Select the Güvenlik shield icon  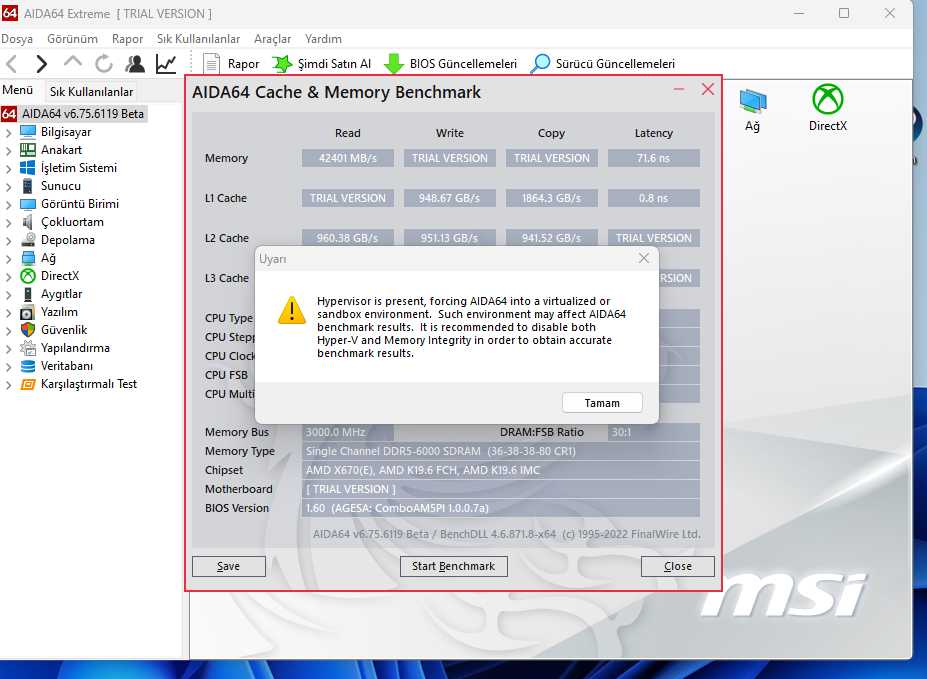click(28, 330)
